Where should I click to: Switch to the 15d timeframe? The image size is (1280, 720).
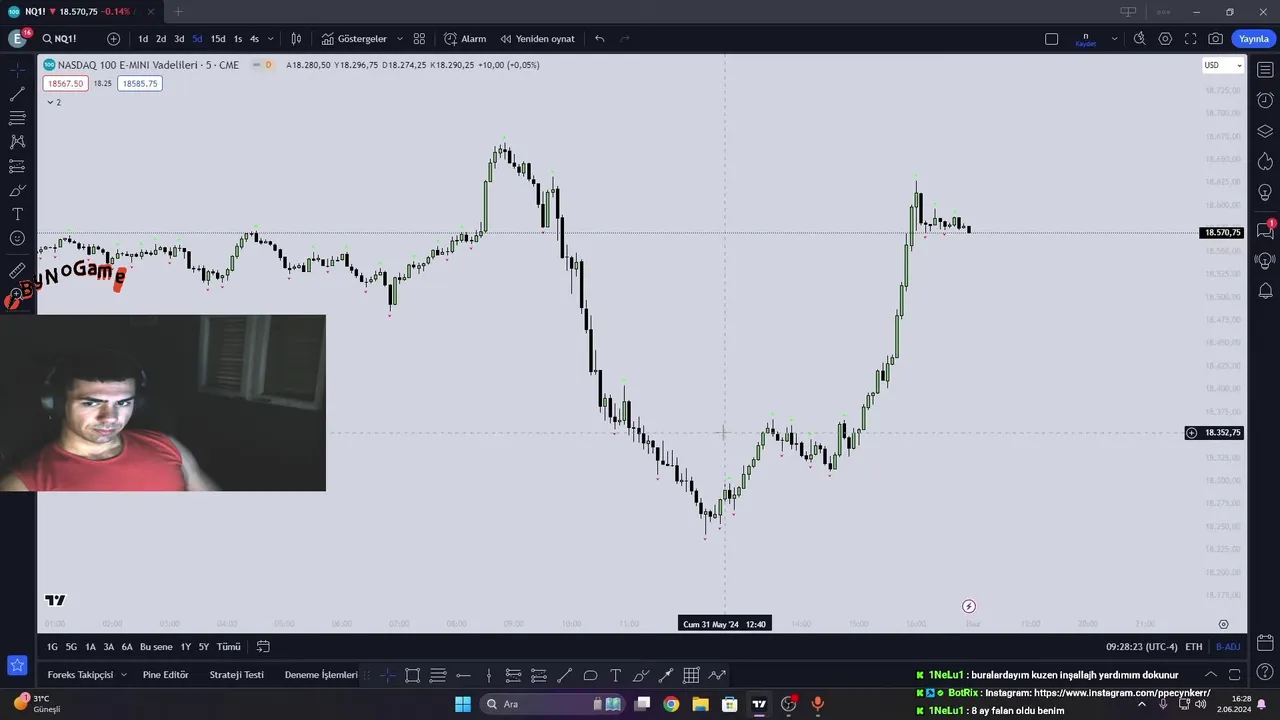pyautogui.click(x=218, y=39)
